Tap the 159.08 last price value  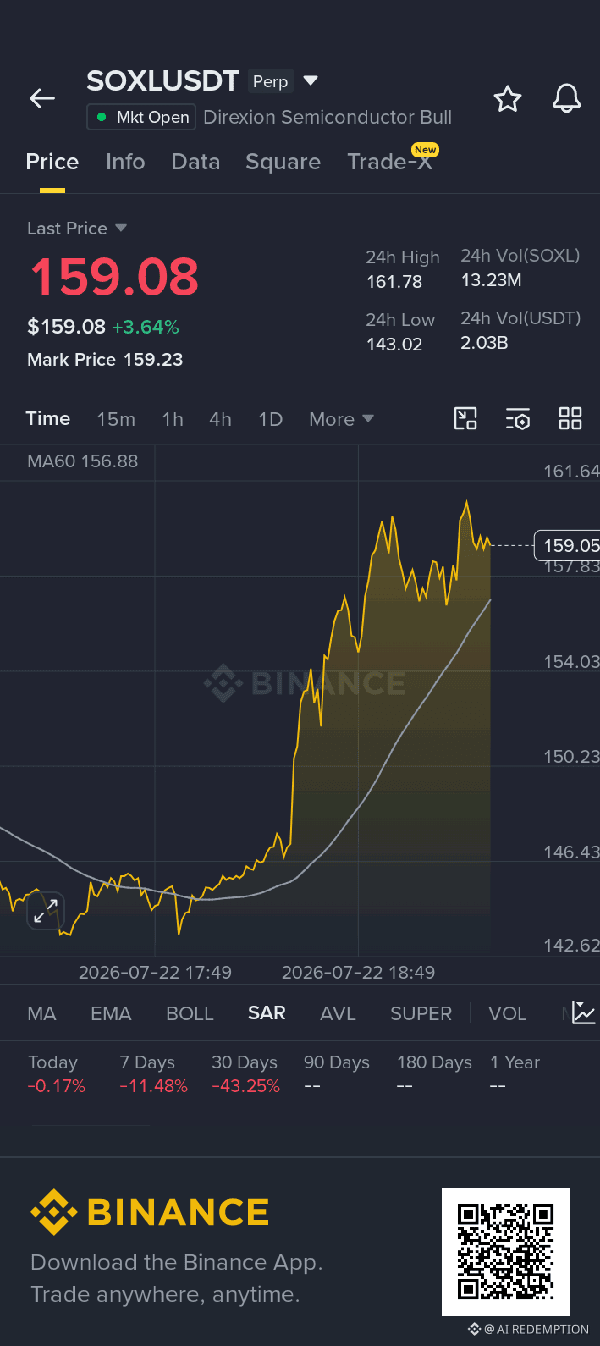point(113,277)
